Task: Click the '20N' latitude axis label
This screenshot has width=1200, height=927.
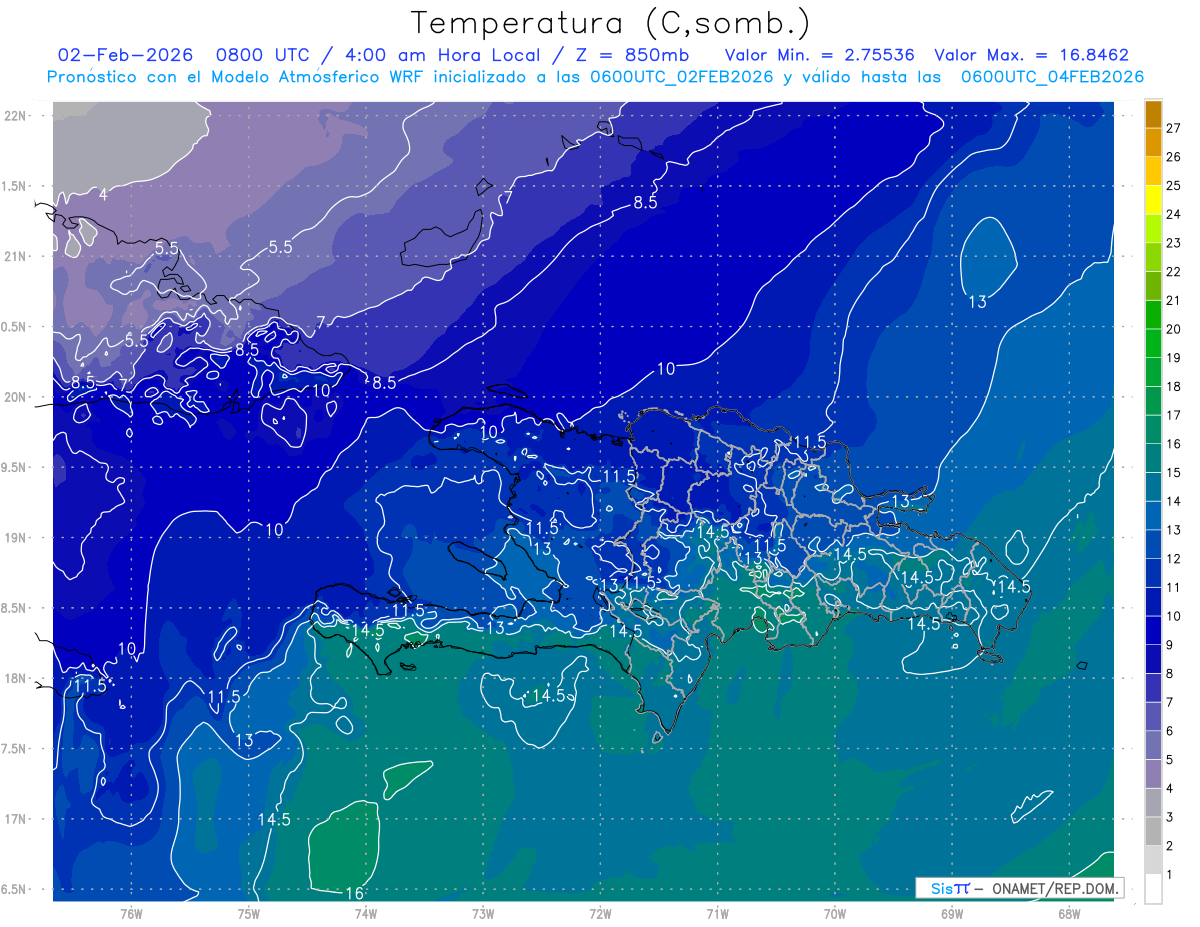Action: 16,397
